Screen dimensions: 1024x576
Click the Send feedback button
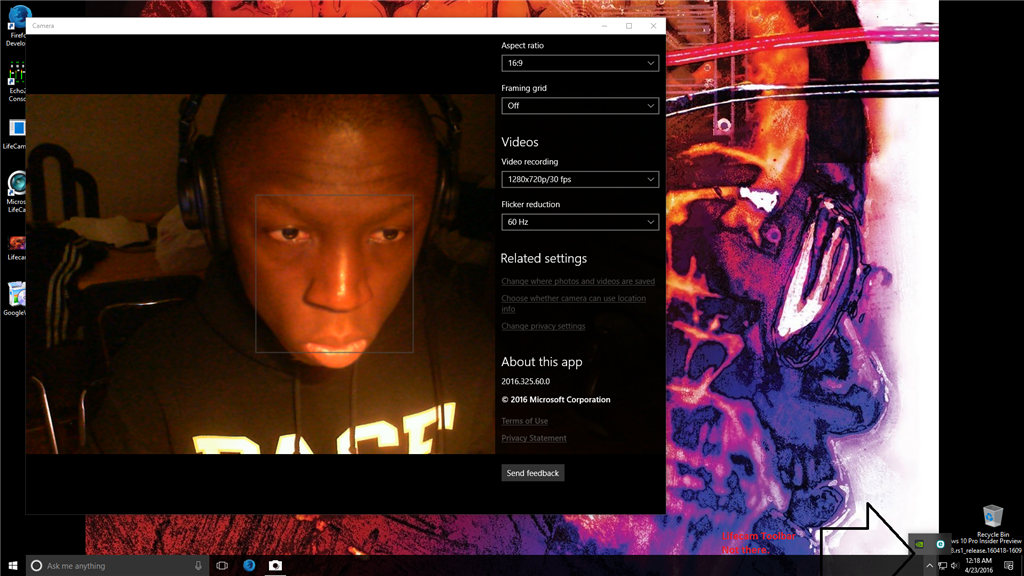click(533, 473)
